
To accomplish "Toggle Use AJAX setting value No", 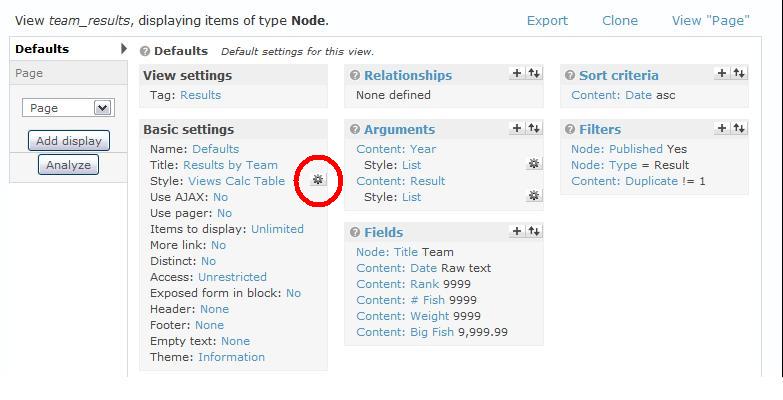I will (x=220, y=197).
